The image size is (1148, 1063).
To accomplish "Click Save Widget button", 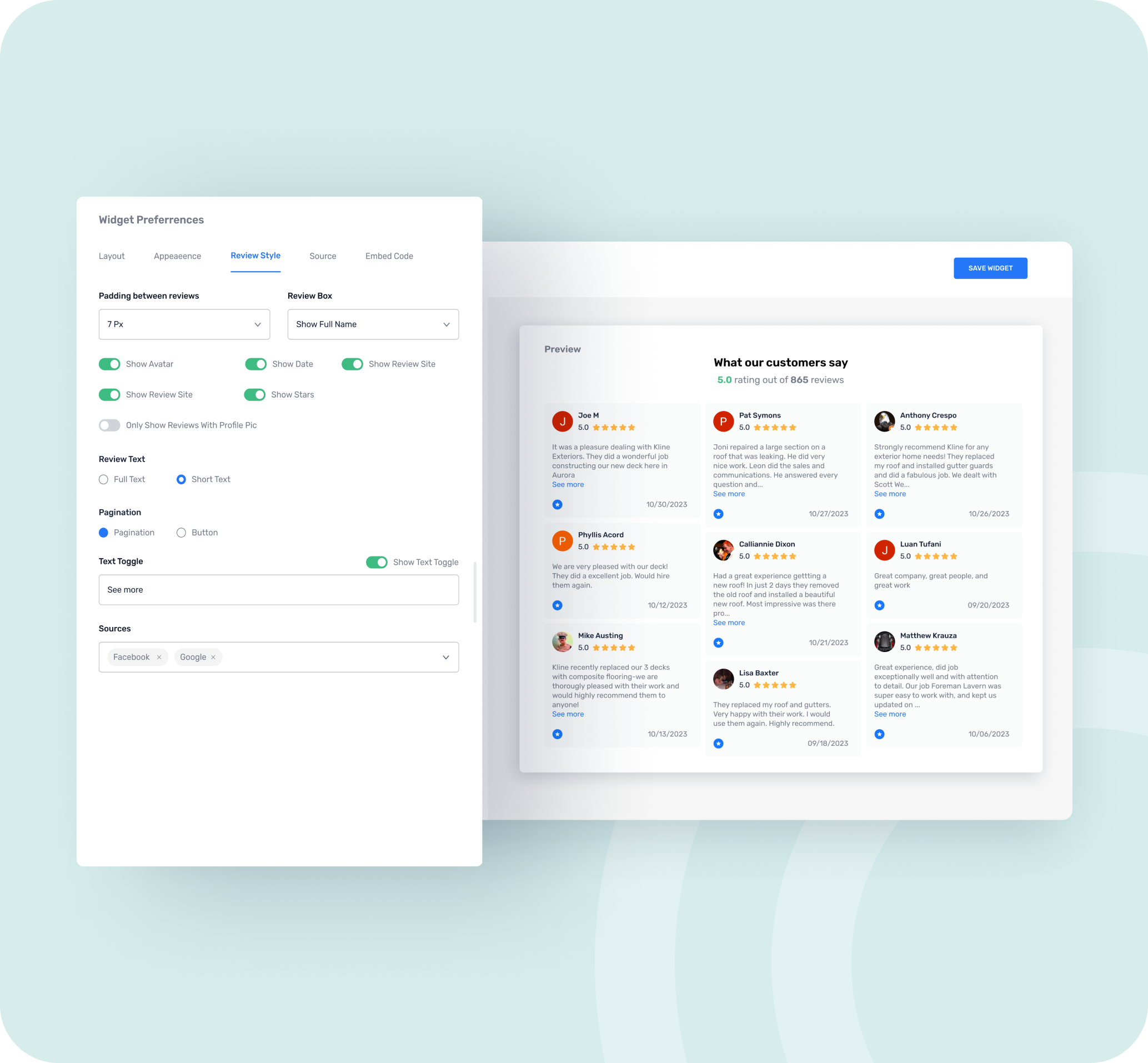I will click(990, 268).
